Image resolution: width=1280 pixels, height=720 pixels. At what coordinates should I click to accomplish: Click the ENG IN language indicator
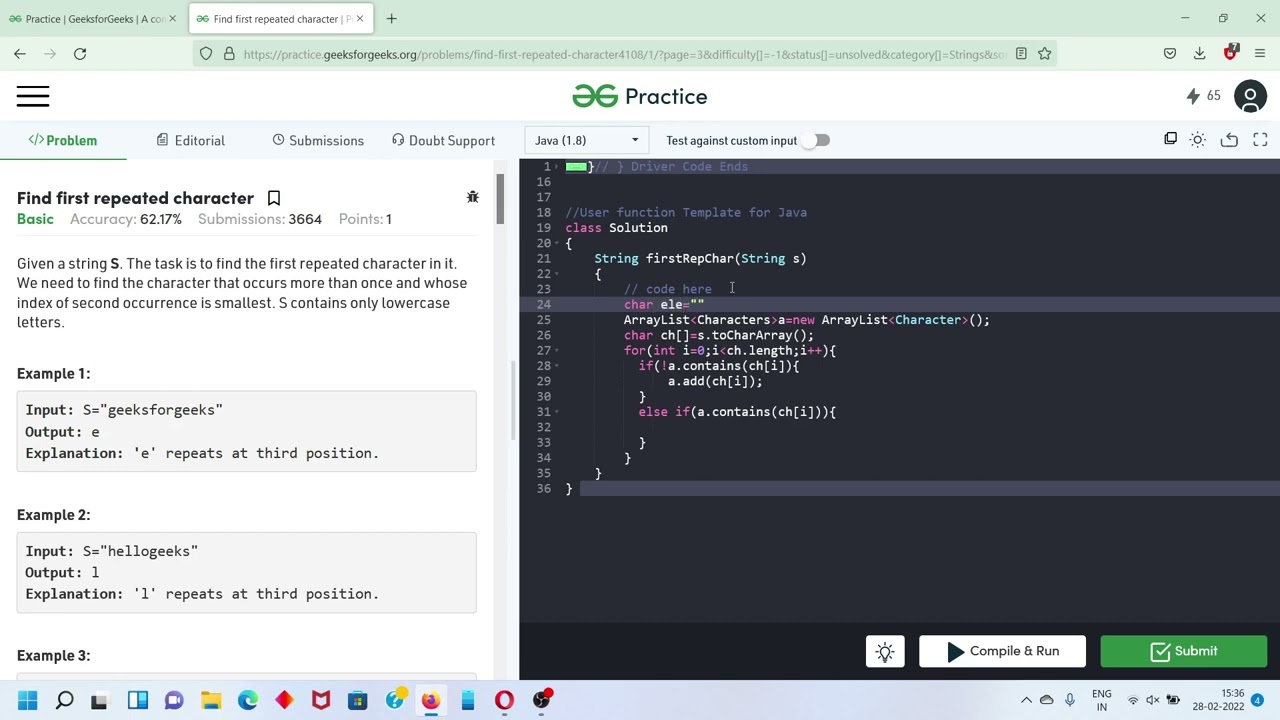1101,700
